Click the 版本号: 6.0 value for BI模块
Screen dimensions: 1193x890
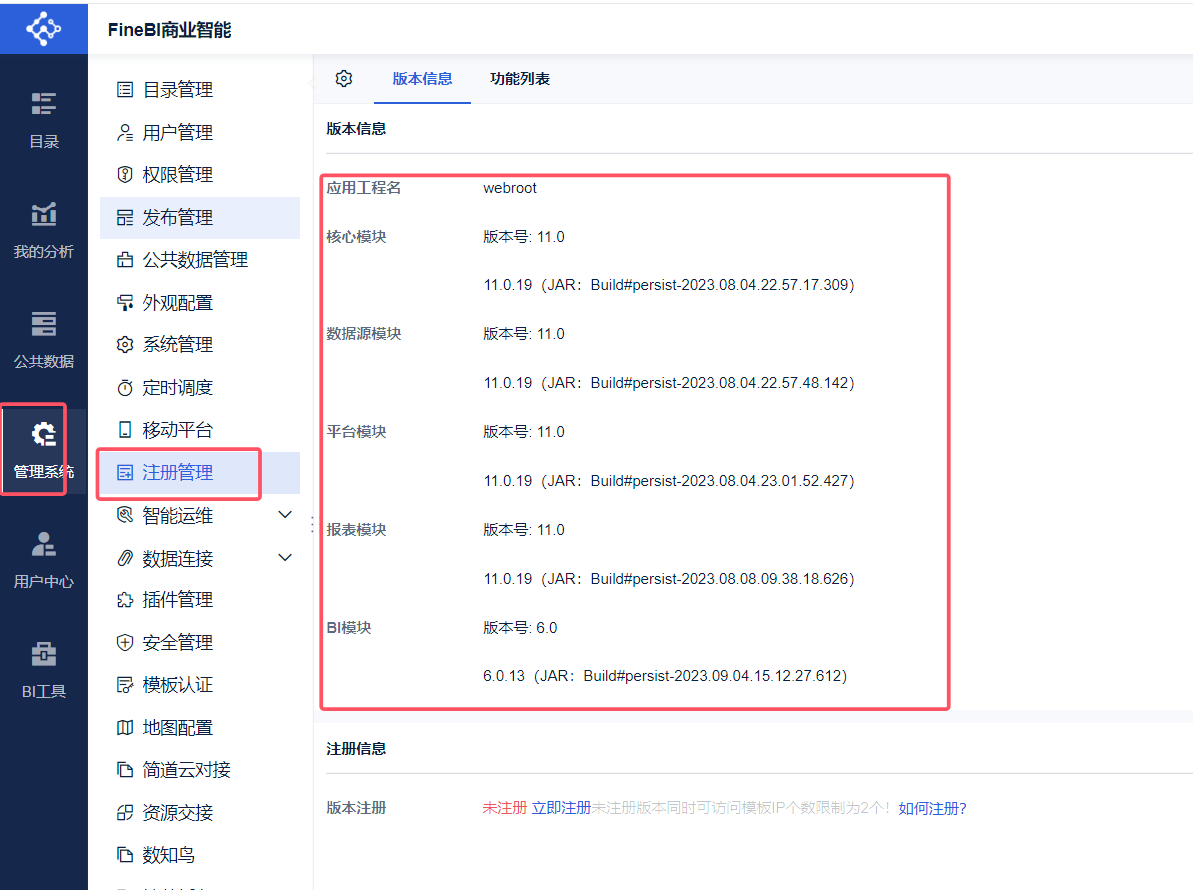pyautogui.click(x=520, y=628)
